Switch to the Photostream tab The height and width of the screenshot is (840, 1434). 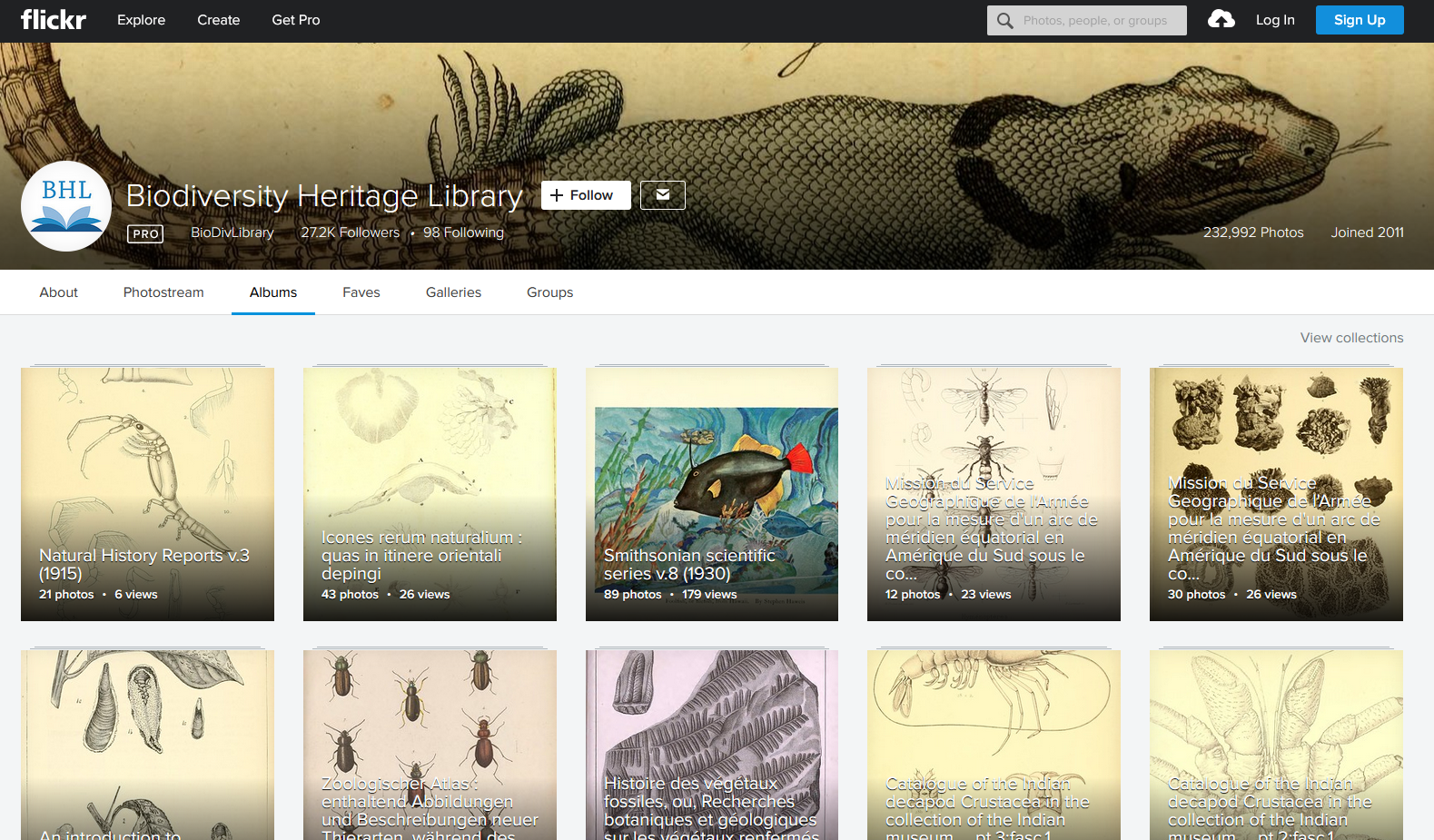coord(163,292)
